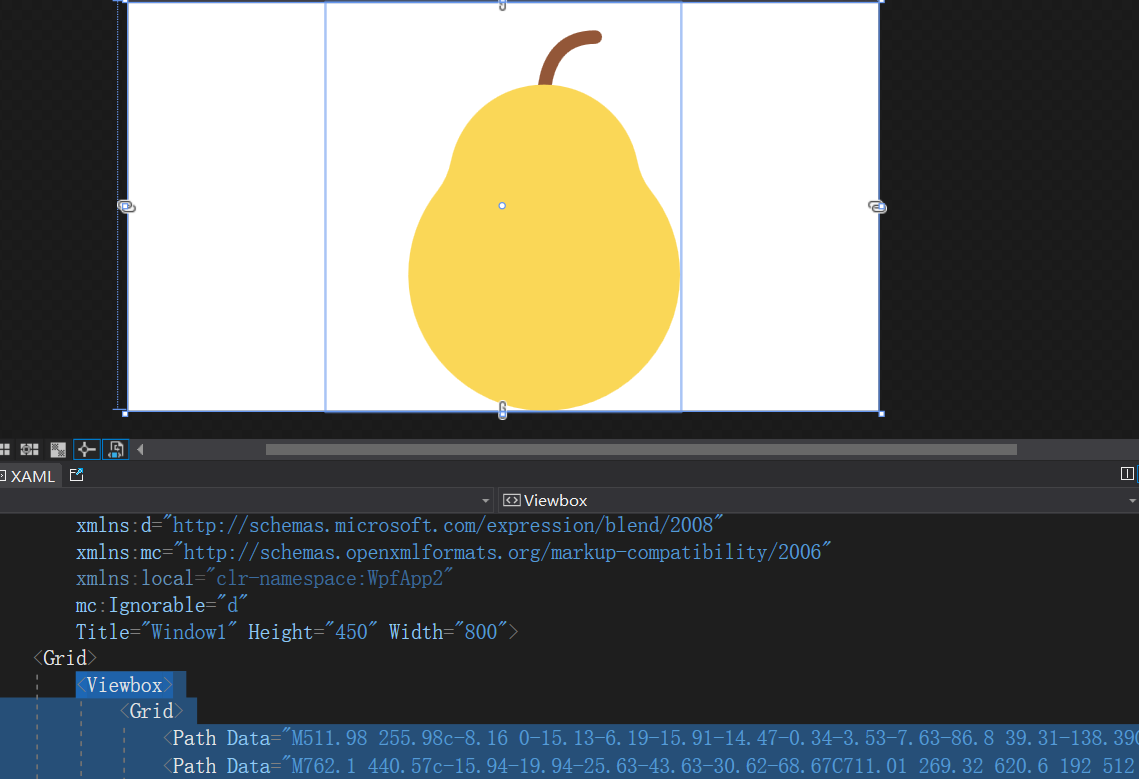Click the left scroll arrow of designer scrollbar

tap(140, 450)
